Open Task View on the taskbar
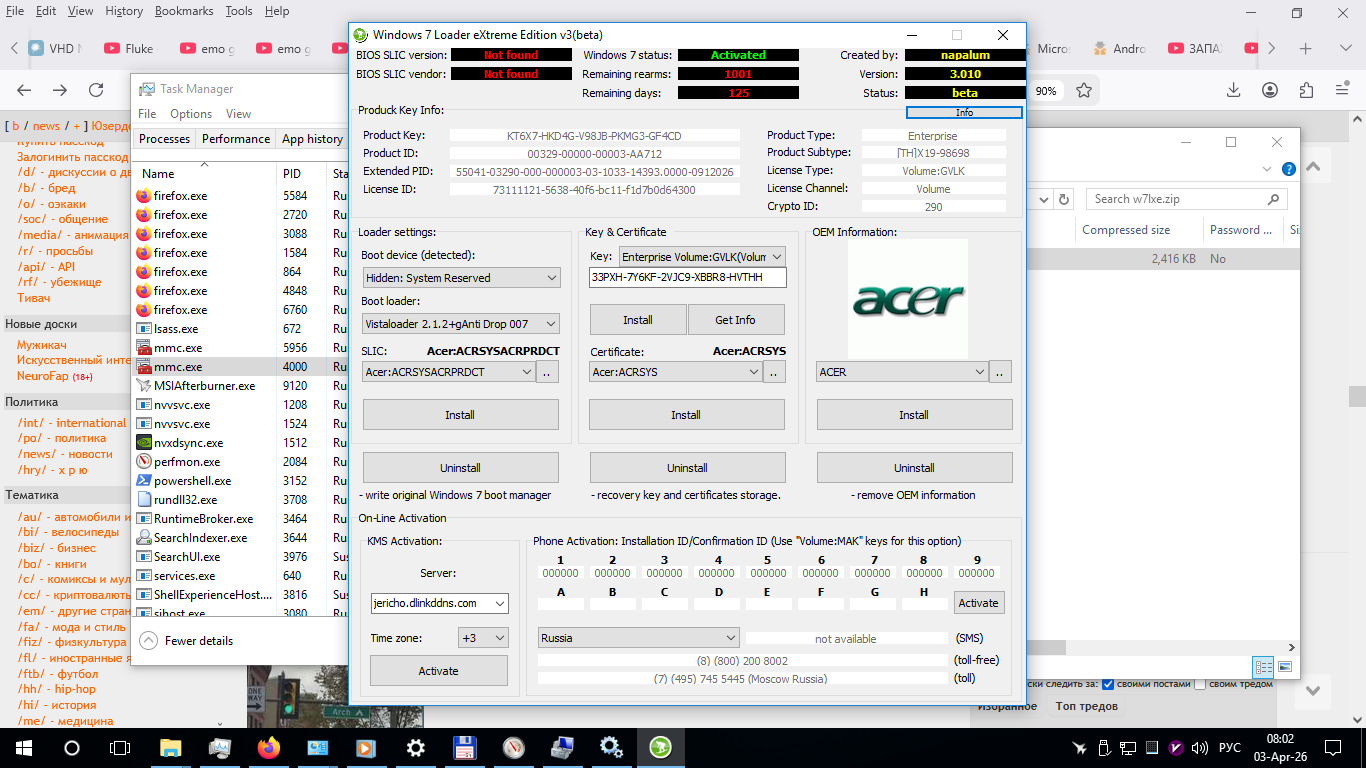This screenshot has height=768, width=1366. point(120,747)
